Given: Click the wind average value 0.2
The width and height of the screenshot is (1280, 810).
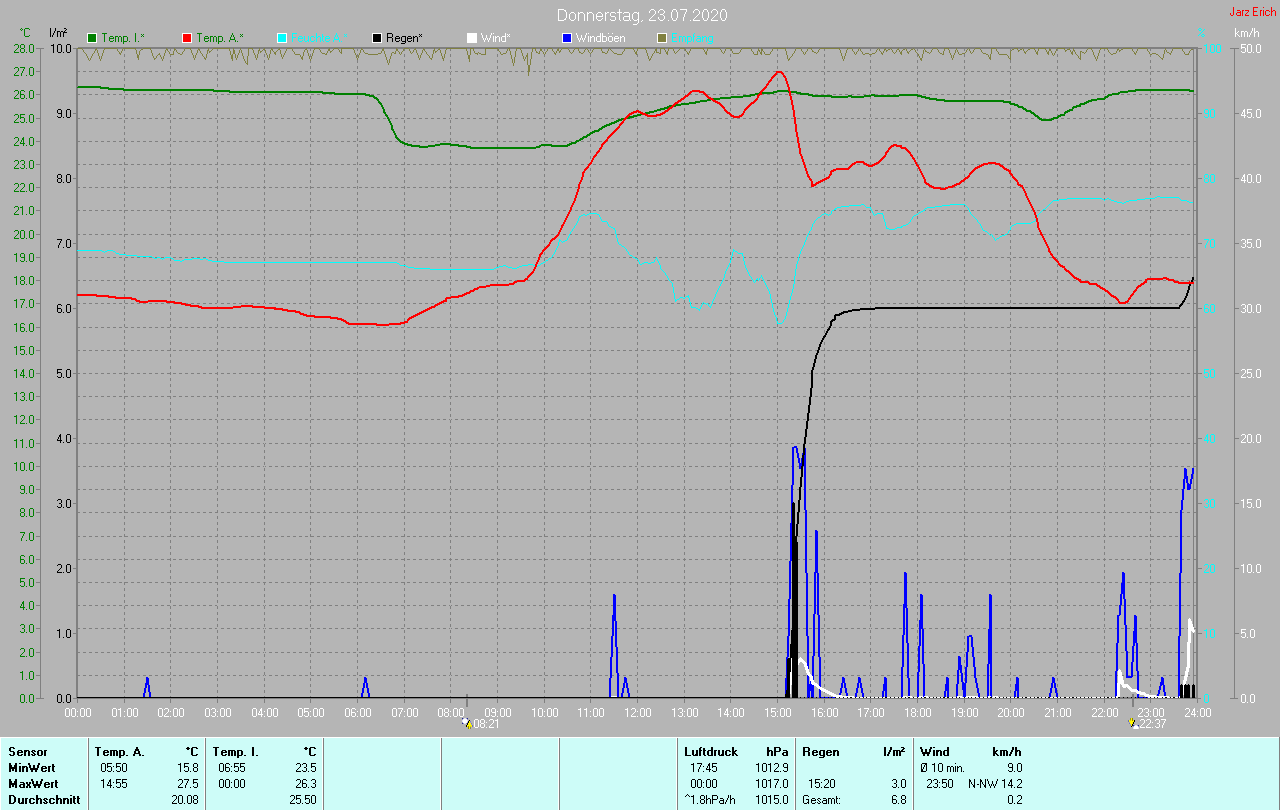Looking at the screenshot, I should coord(1015,800).
